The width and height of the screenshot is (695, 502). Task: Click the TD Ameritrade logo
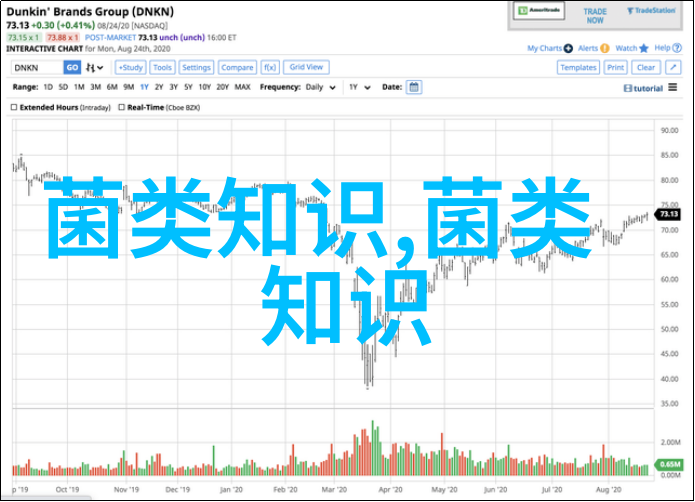point(539,11)
